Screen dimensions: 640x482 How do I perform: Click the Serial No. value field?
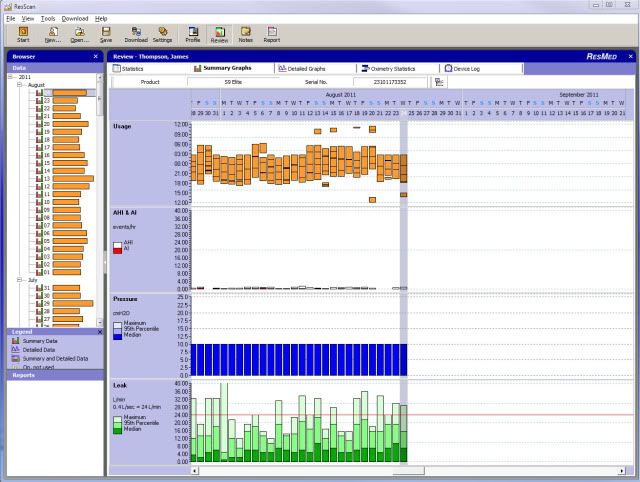[390, 82]
